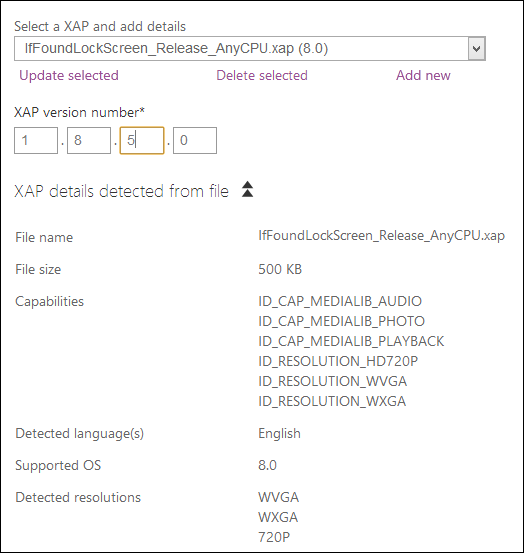Click the third version field containing 5

click(142, 140)
